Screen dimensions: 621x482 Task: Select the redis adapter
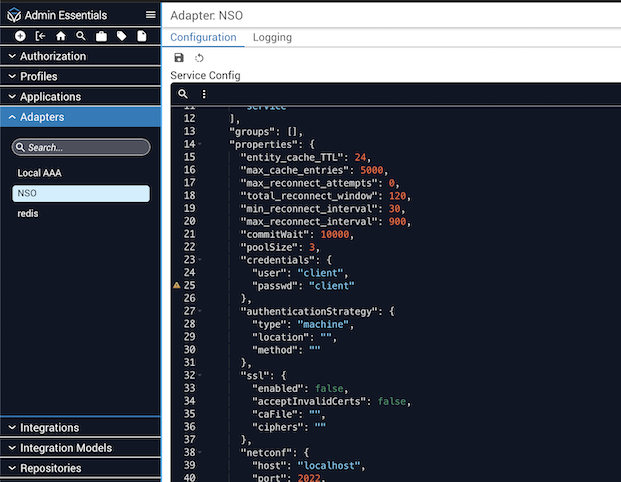(x=28, y=213)
